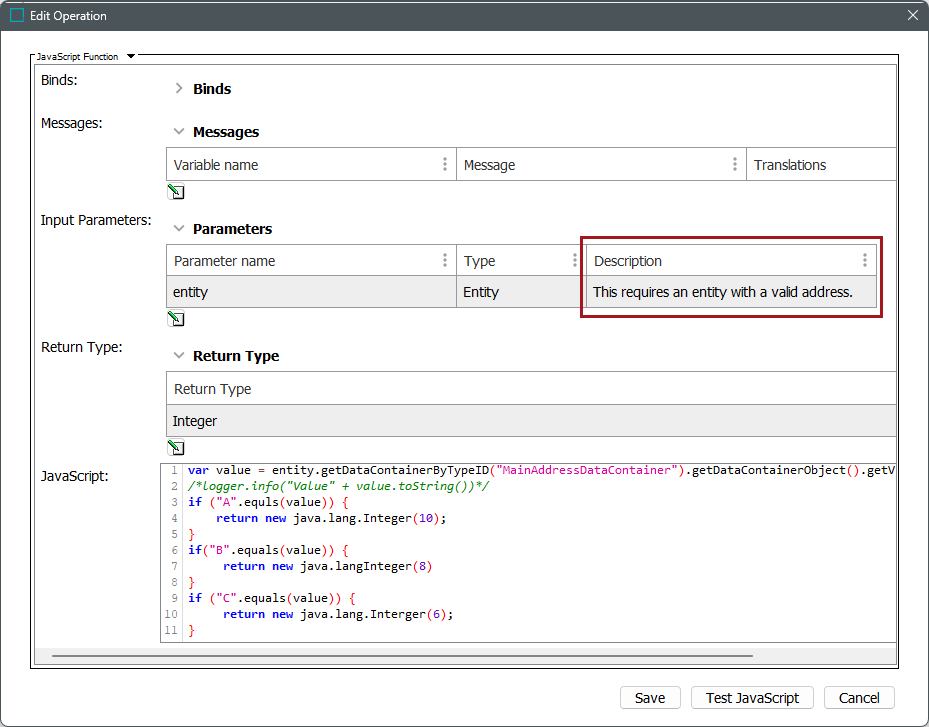
Task: Expand the Binds section
Action: (179, 89)
